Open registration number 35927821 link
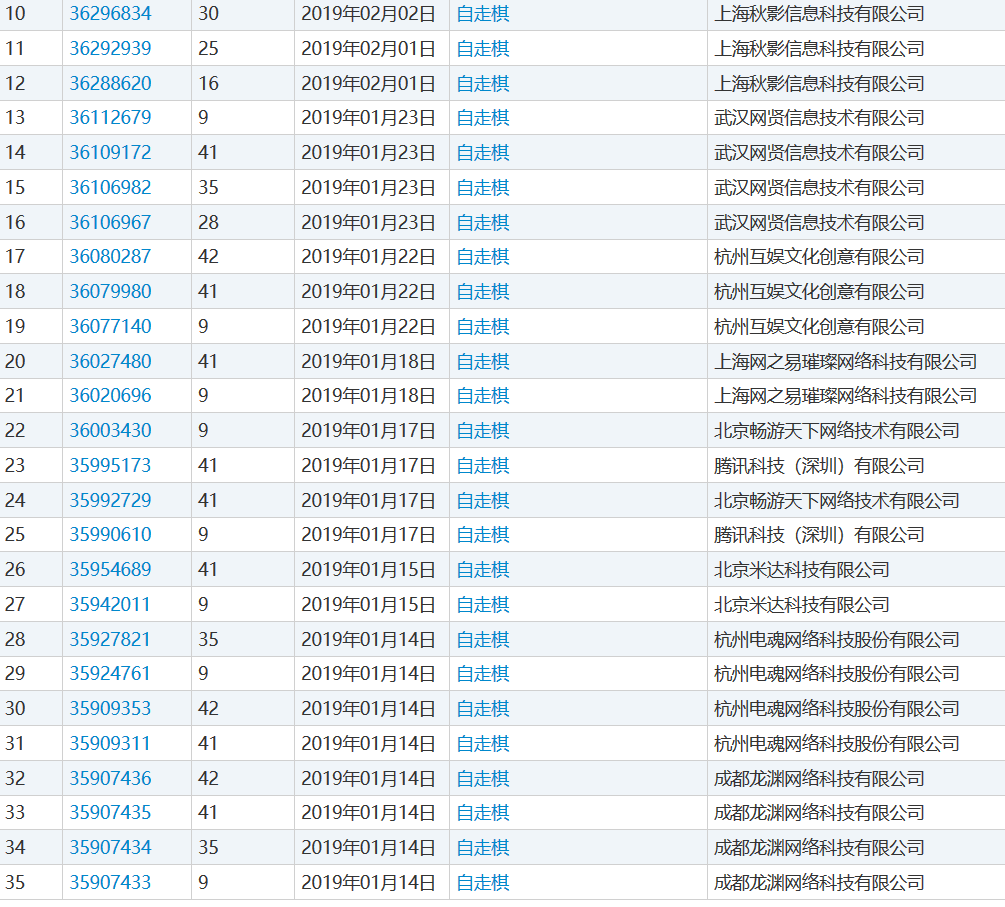The width and height of the screenshot is (1005, 907). [110, 639]
